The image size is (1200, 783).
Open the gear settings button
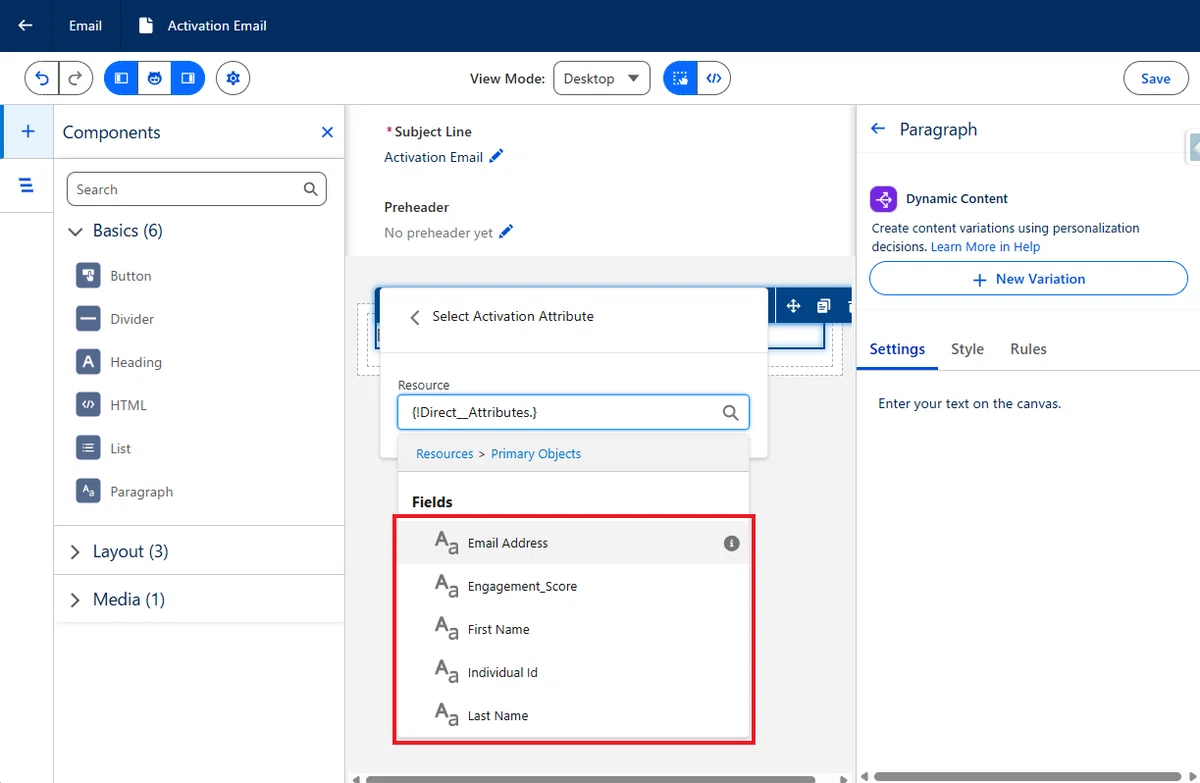pos(233,78)
